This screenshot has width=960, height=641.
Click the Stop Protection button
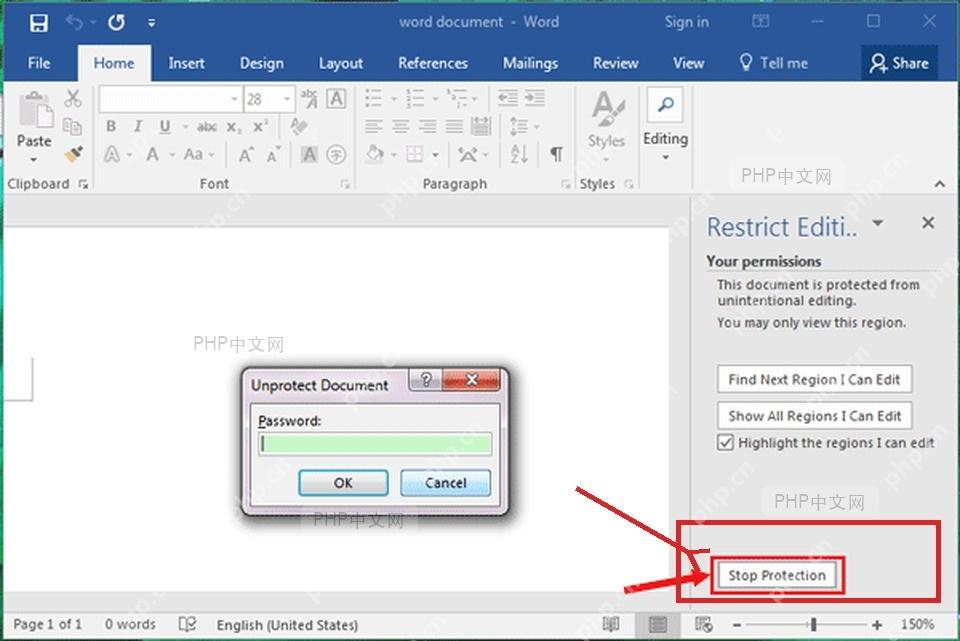[777, 575]
